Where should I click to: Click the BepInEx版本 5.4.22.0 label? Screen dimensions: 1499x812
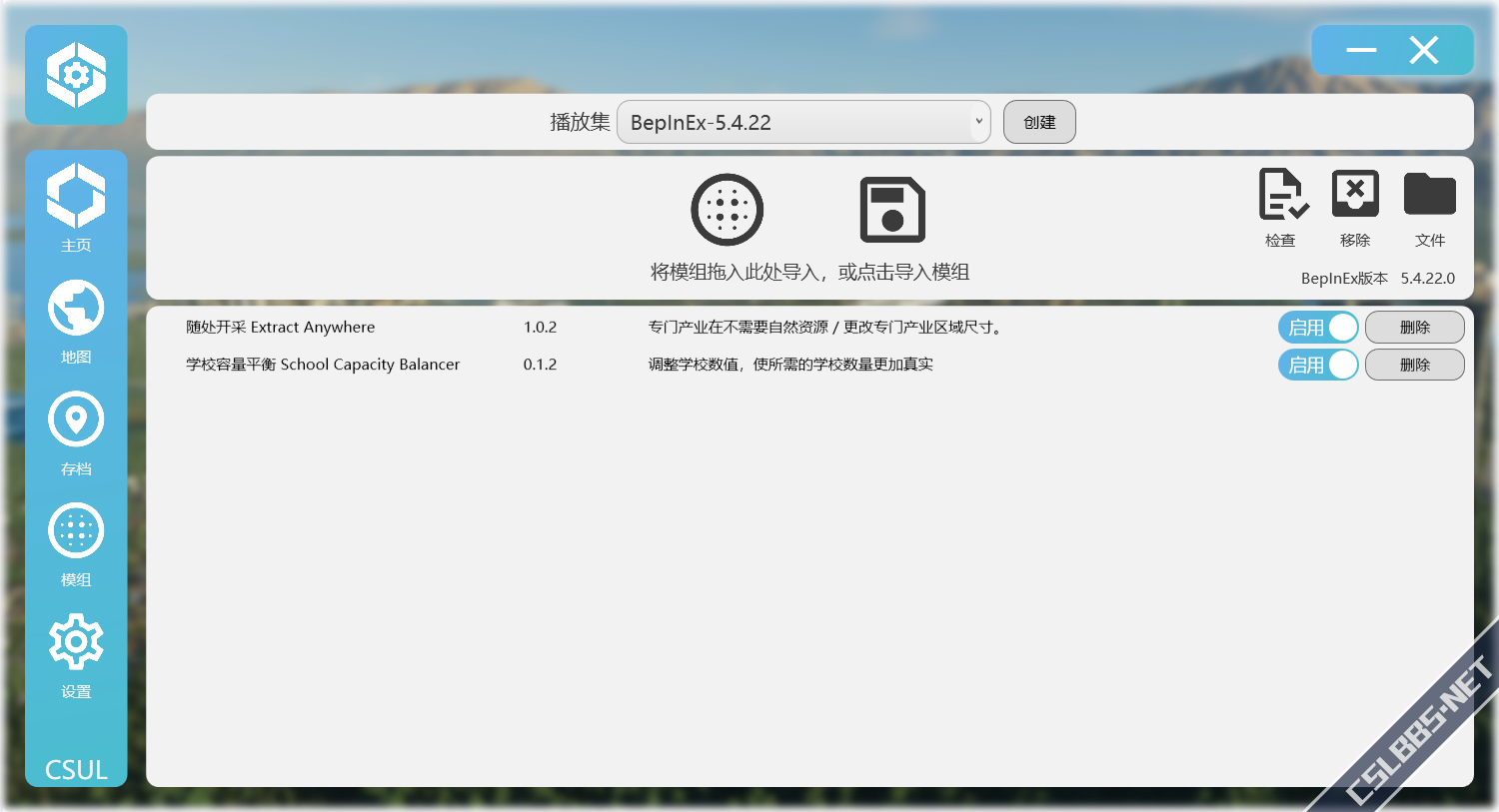click(x=1378, y=278)
